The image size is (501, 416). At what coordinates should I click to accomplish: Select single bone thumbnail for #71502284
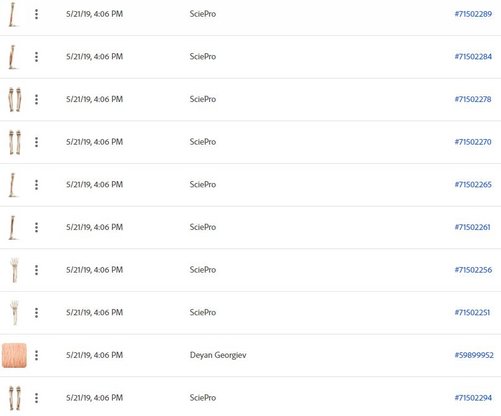(13, 57)
